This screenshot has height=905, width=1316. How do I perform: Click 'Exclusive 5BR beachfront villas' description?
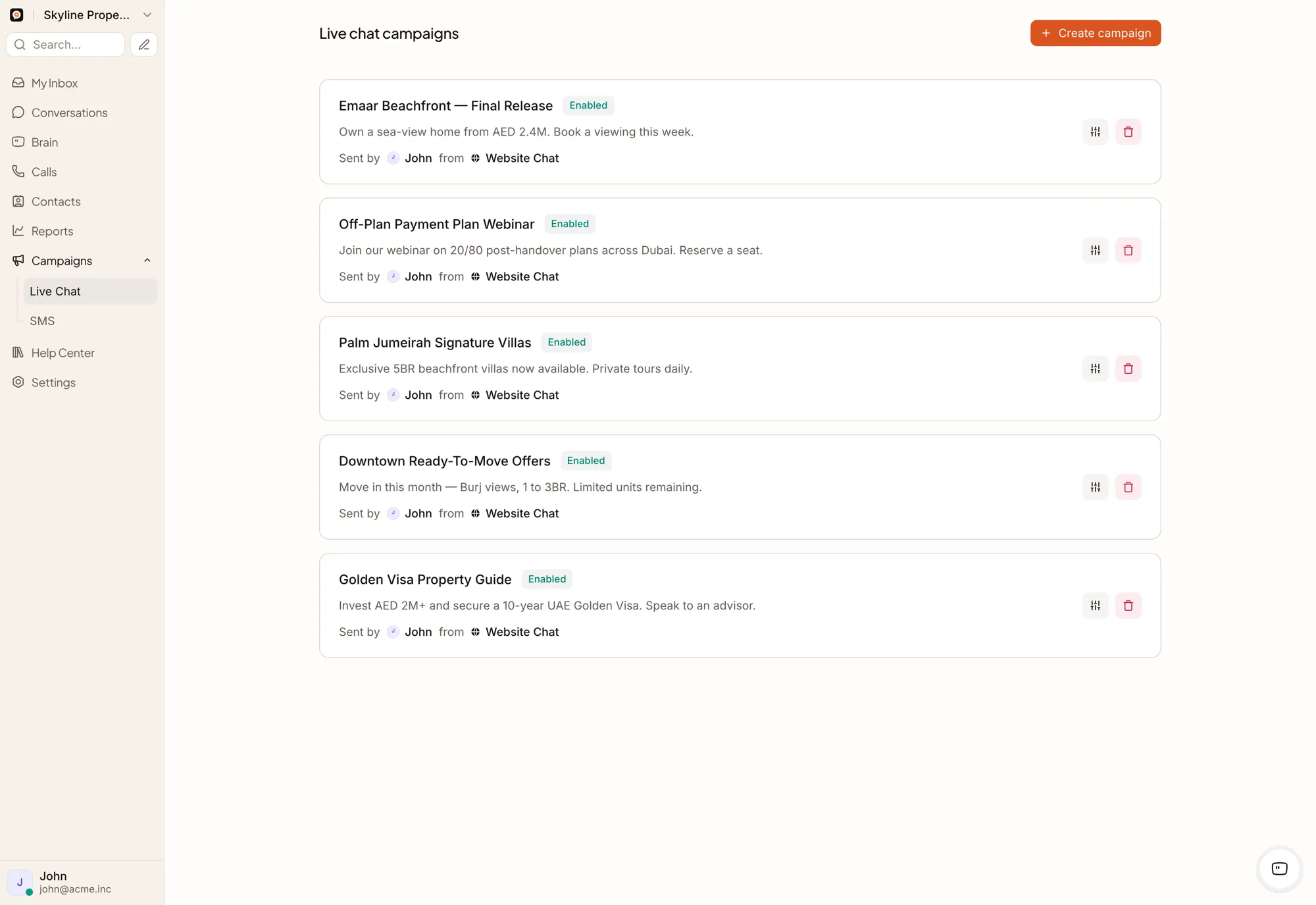515,369
